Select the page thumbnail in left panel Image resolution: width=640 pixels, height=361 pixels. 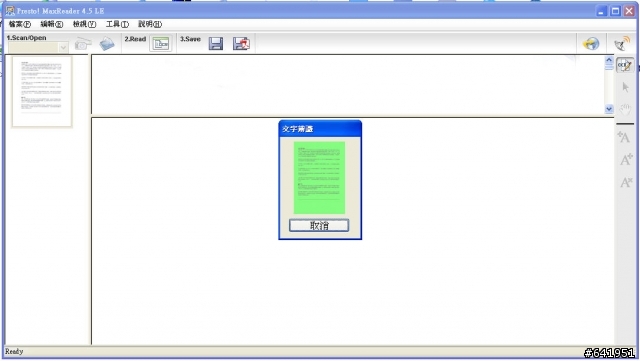coord(42,92)
